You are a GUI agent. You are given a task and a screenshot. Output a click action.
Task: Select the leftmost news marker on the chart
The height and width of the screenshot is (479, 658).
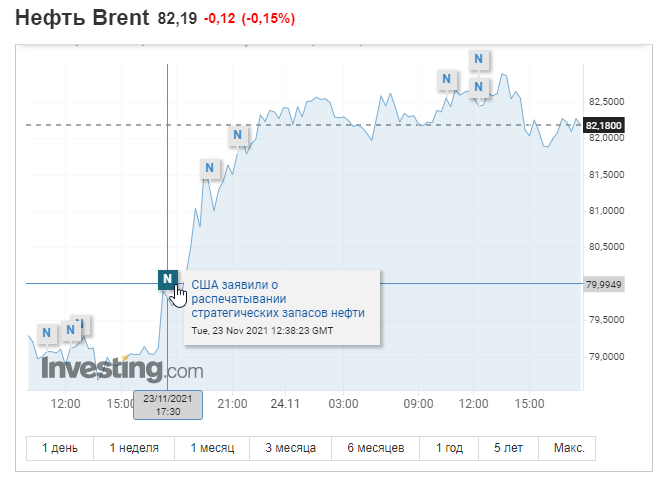coord(45,332)
